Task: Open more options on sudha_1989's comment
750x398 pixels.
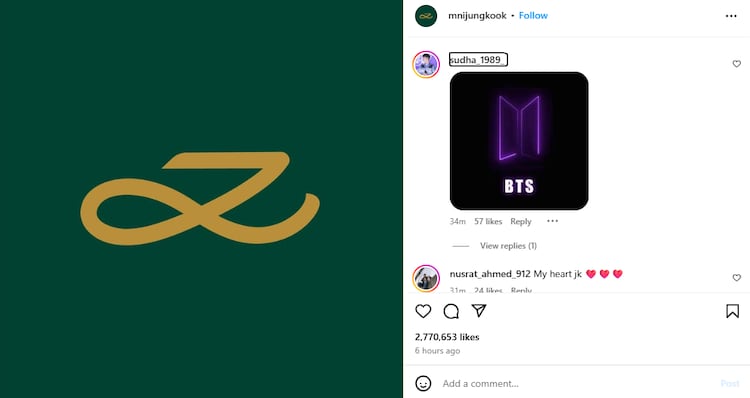Action: (x=552, y=221)
